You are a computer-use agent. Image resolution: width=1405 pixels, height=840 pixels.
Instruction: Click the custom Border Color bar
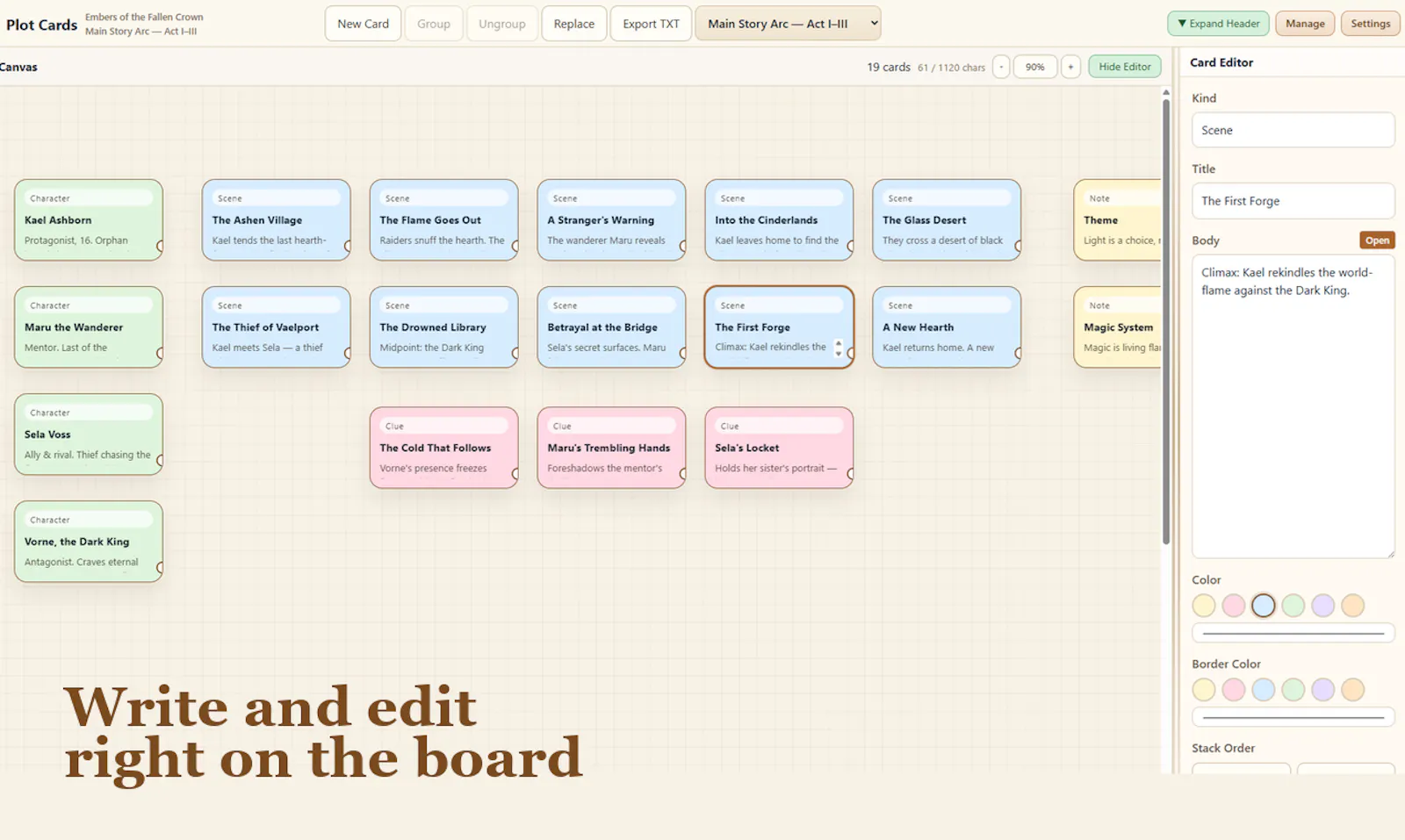(1293, 717)
